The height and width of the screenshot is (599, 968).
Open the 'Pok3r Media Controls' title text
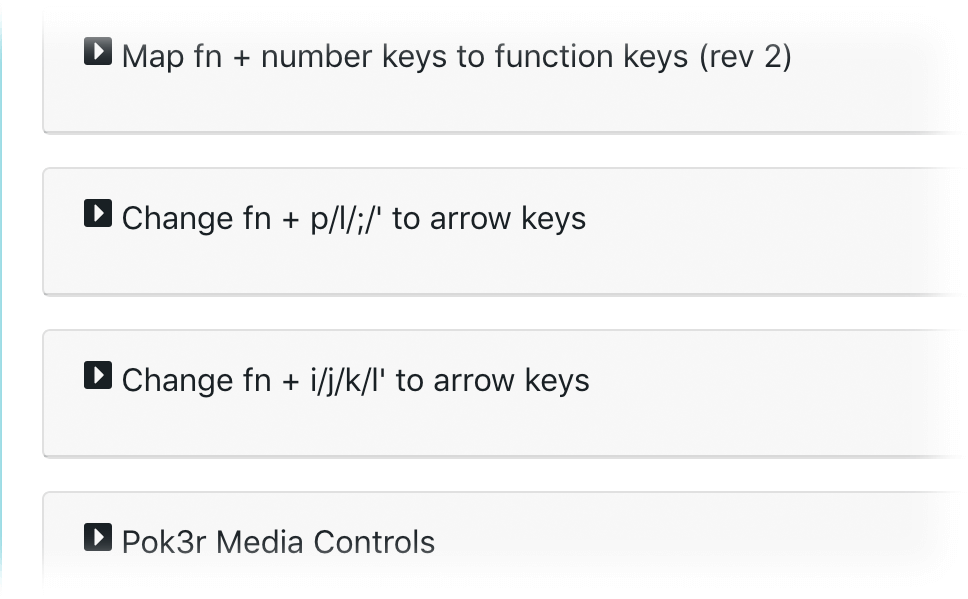[278, 542]
